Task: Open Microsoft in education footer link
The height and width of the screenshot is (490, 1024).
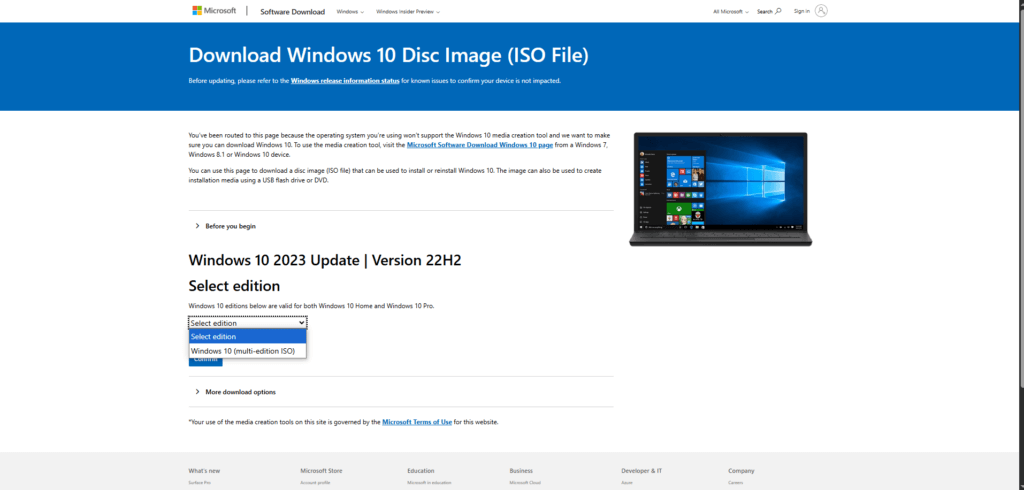Action: click(x=429, y=483)
